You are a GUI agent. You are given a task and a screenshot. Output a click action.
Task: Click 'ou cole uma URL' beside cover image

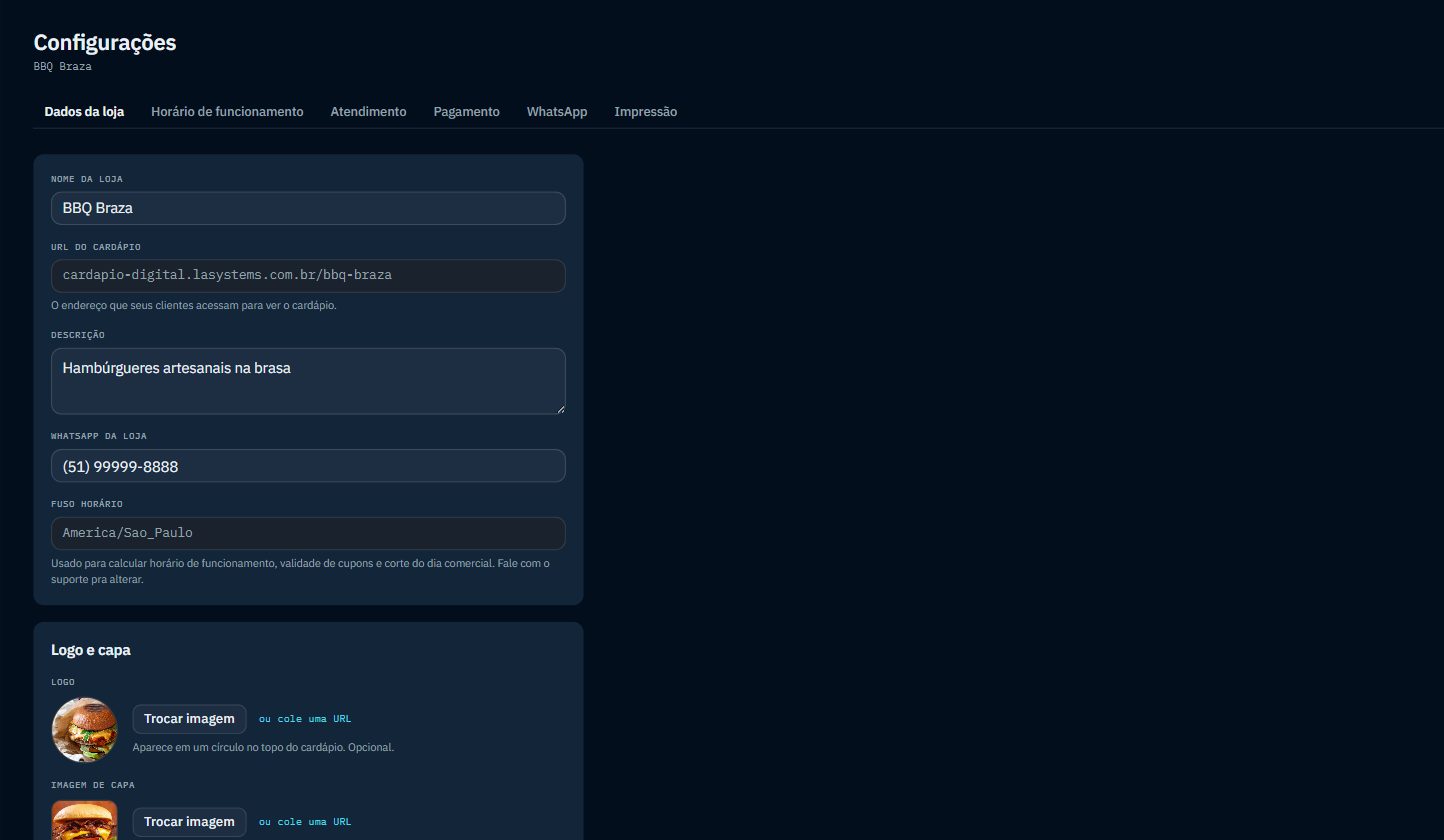(305, 822)
